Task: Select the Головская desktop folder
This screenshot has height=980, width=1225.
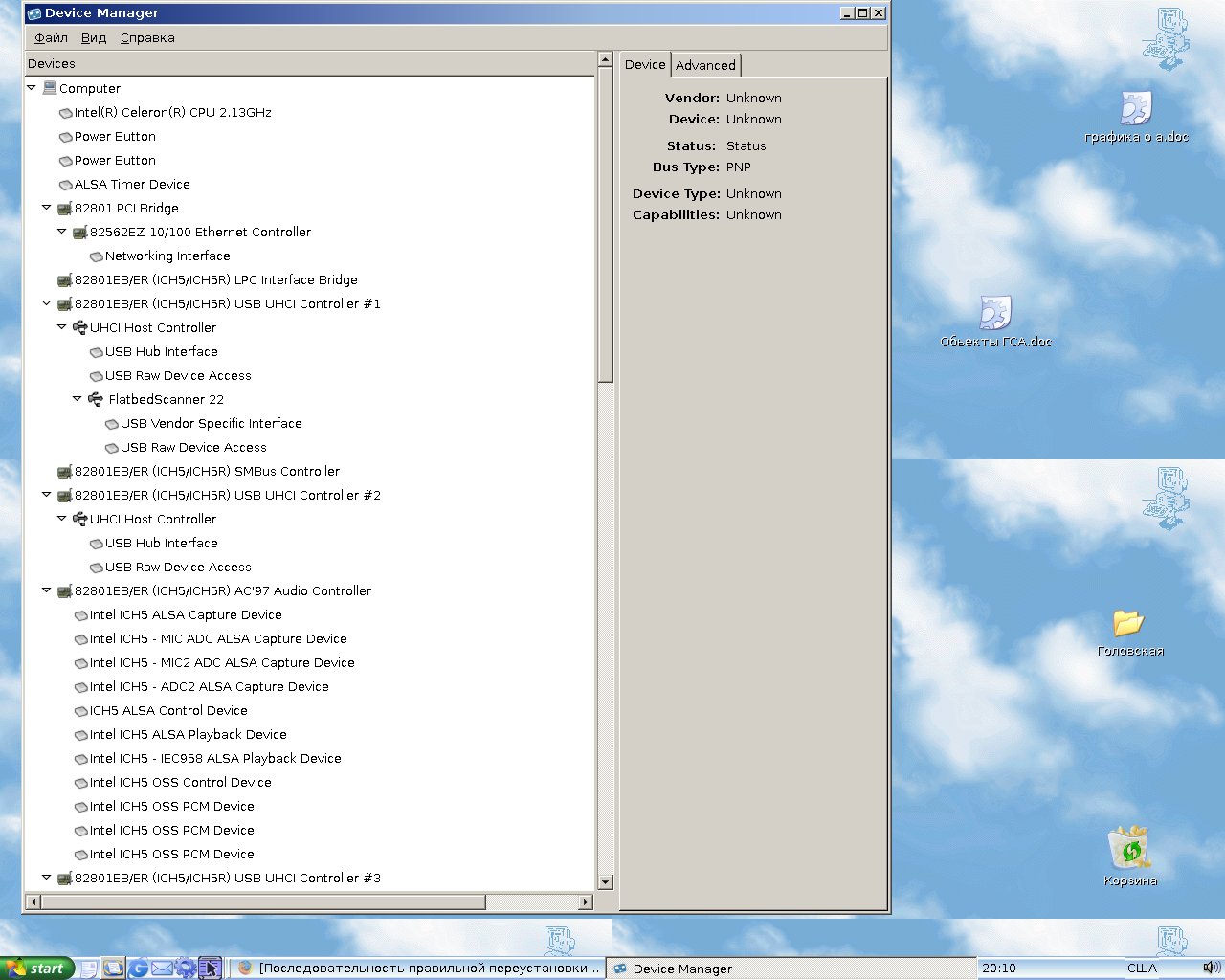Action: coord(1130,632)
